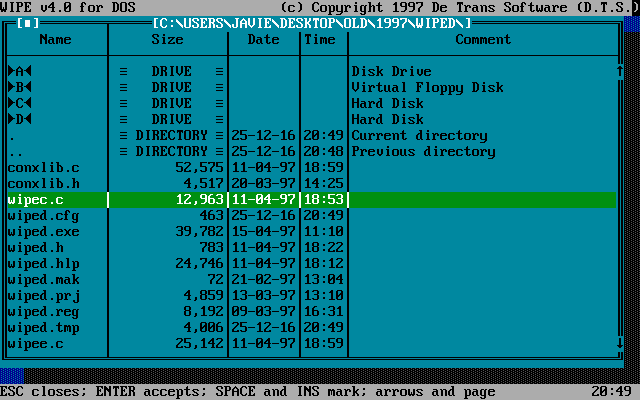Click the 'Current directory' comment
This screenshot has width=640, height=400.
420,136
